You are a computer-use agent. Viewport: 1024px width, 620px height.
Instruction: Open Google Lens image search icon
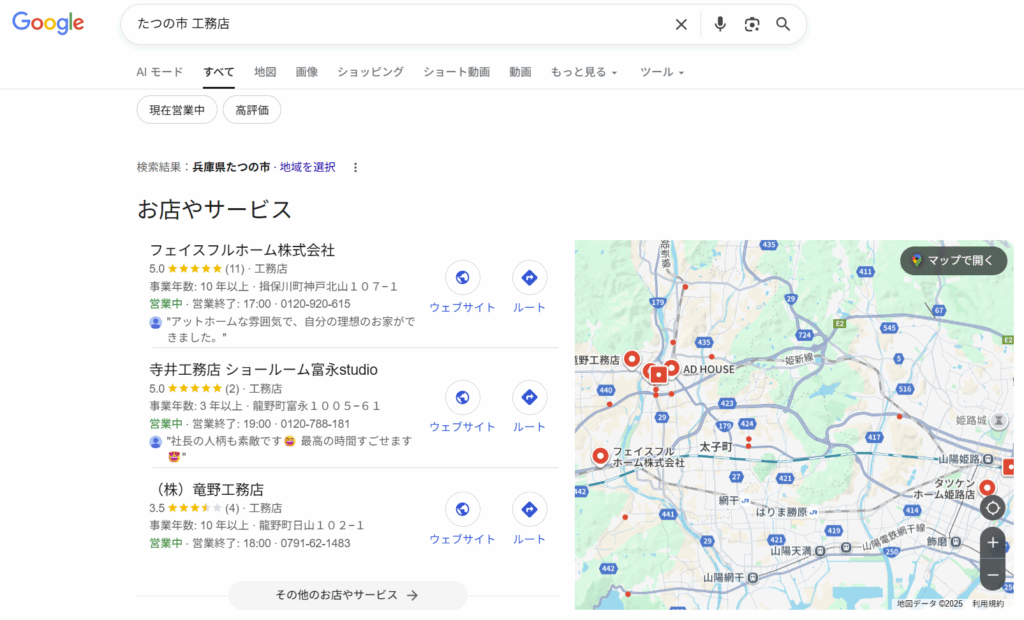[x=752, y=24]
